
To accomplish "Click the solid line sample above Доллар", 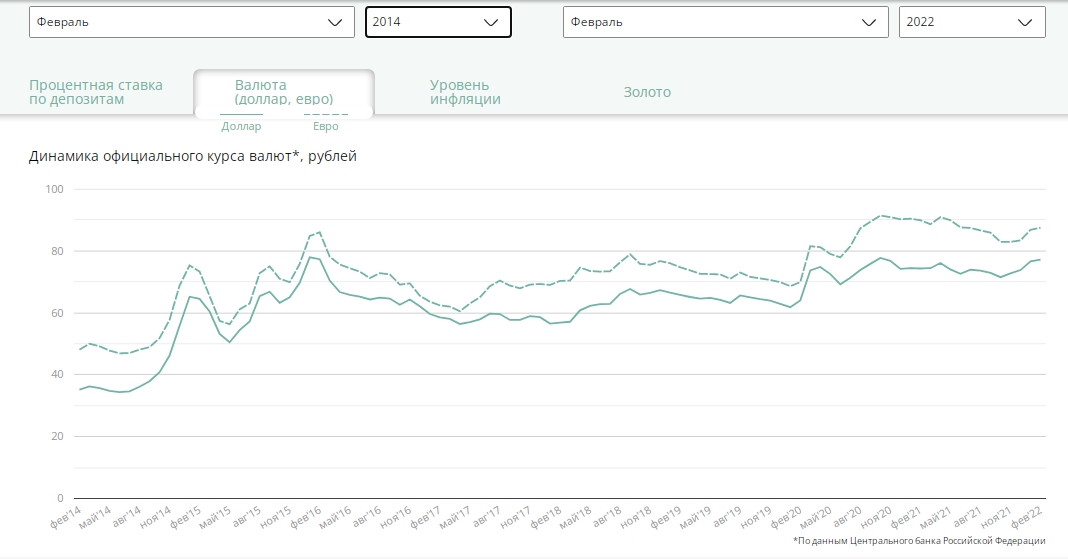I will tap(241, 114).
